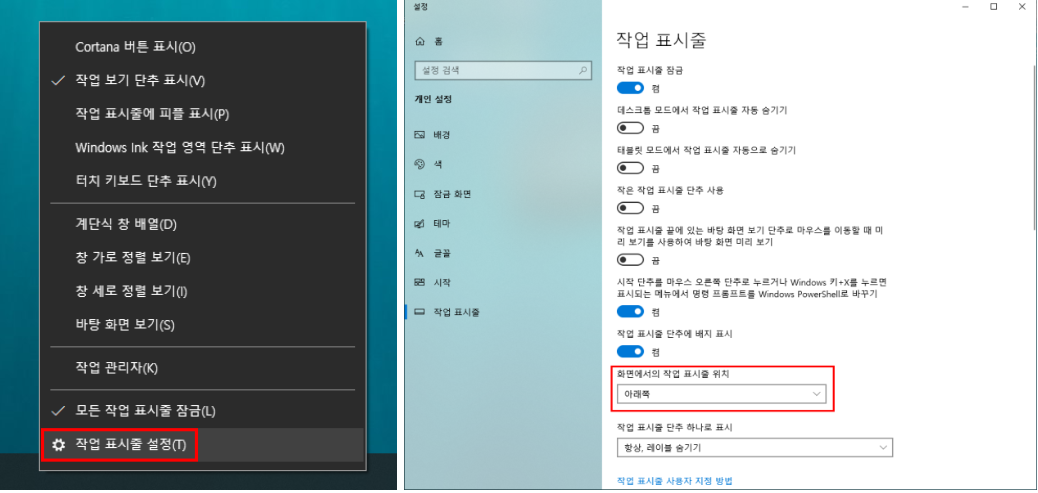1038x493 pixels.
Task: Select Cortana 버튼 표시(O) menu entry
Action: [135, 47]
